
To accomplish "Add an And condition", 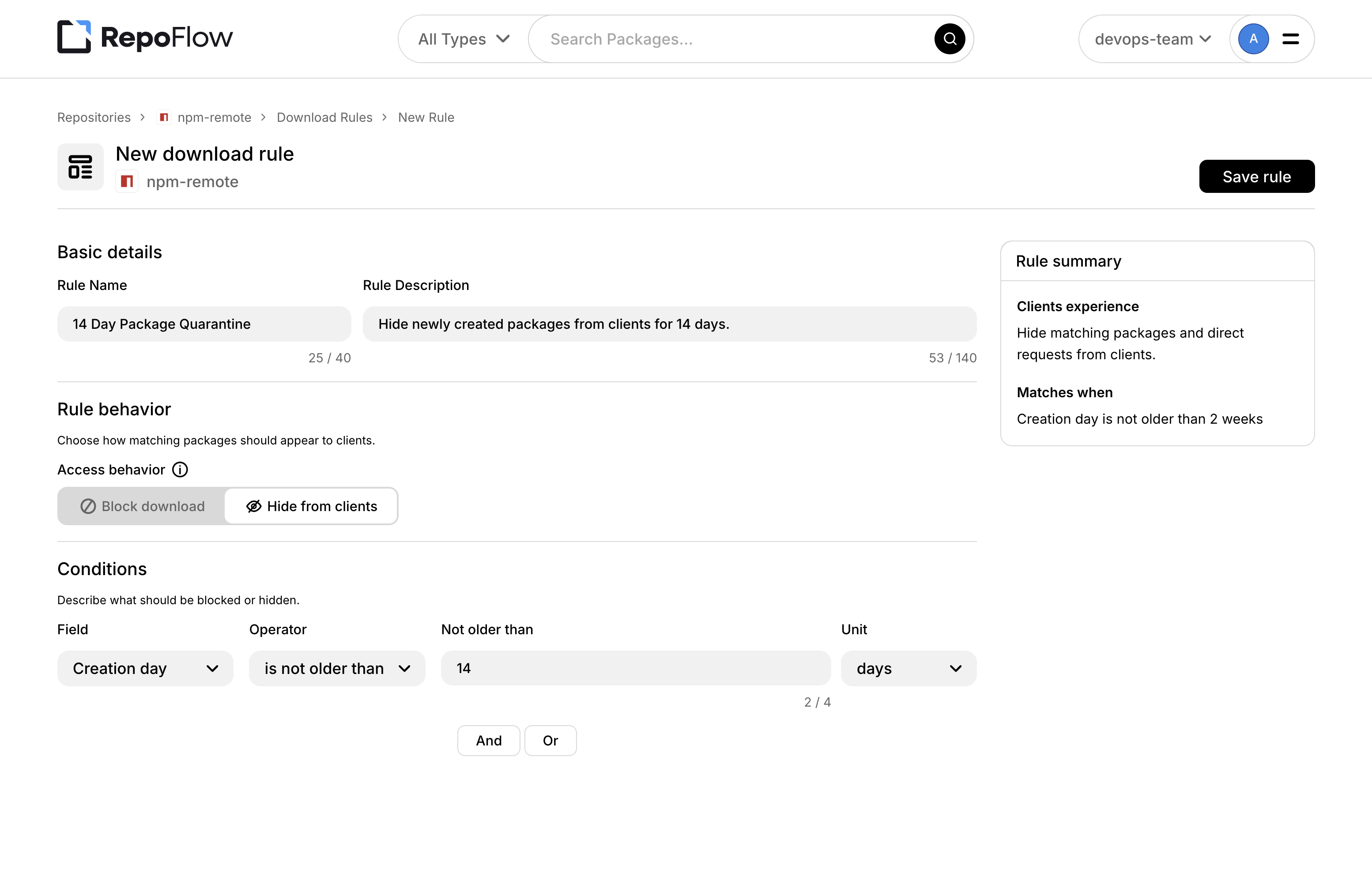I will [489, 741].
